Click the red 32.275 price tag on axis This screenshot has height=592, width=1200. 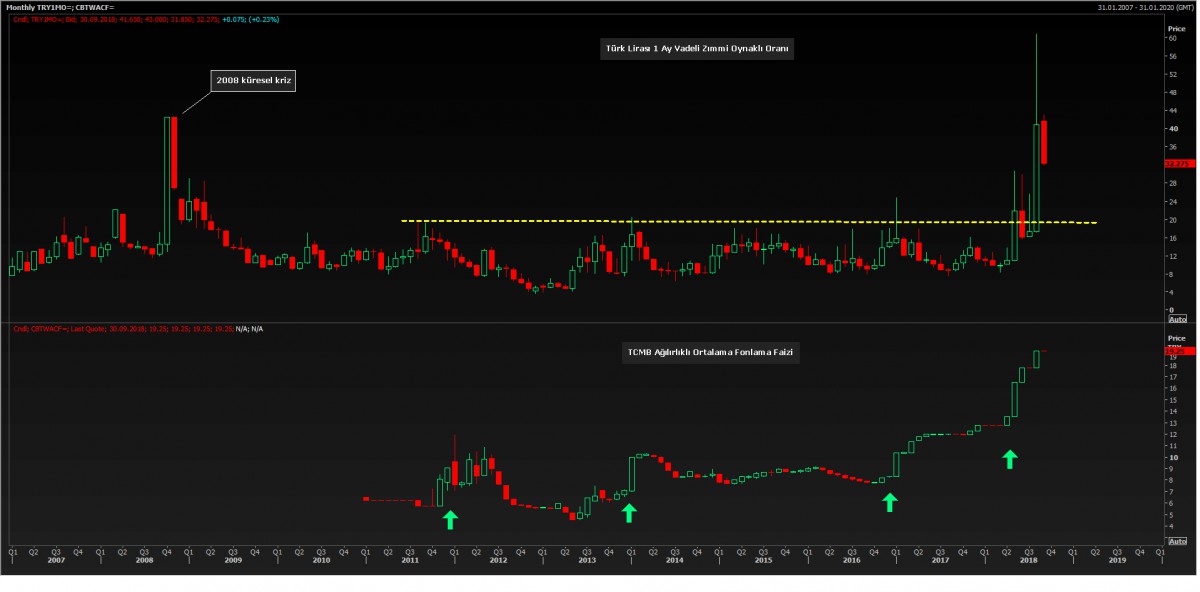(1175, 163)
